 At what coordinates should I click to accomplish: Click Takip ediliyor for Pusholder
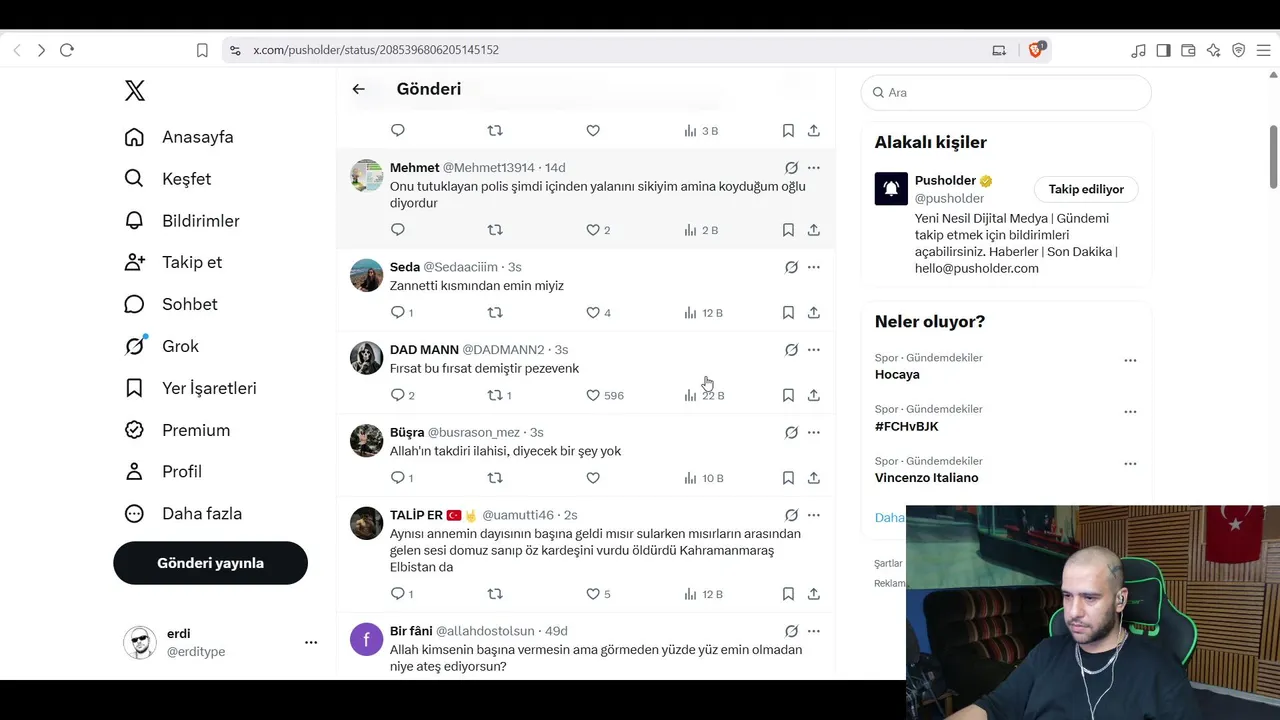[1086, 190]
